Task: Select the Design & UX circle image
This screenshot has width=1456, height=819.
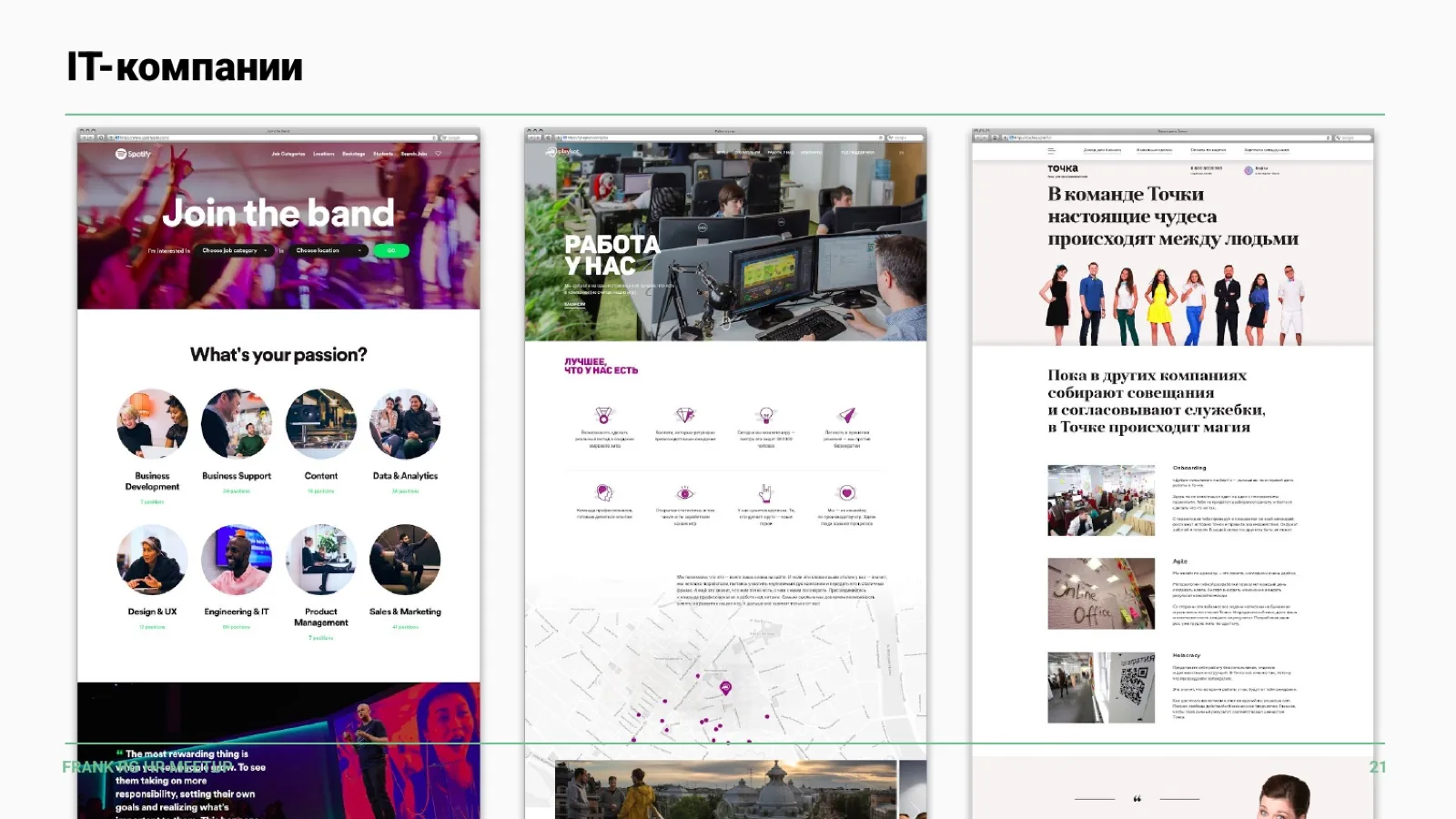Action: 152,560
